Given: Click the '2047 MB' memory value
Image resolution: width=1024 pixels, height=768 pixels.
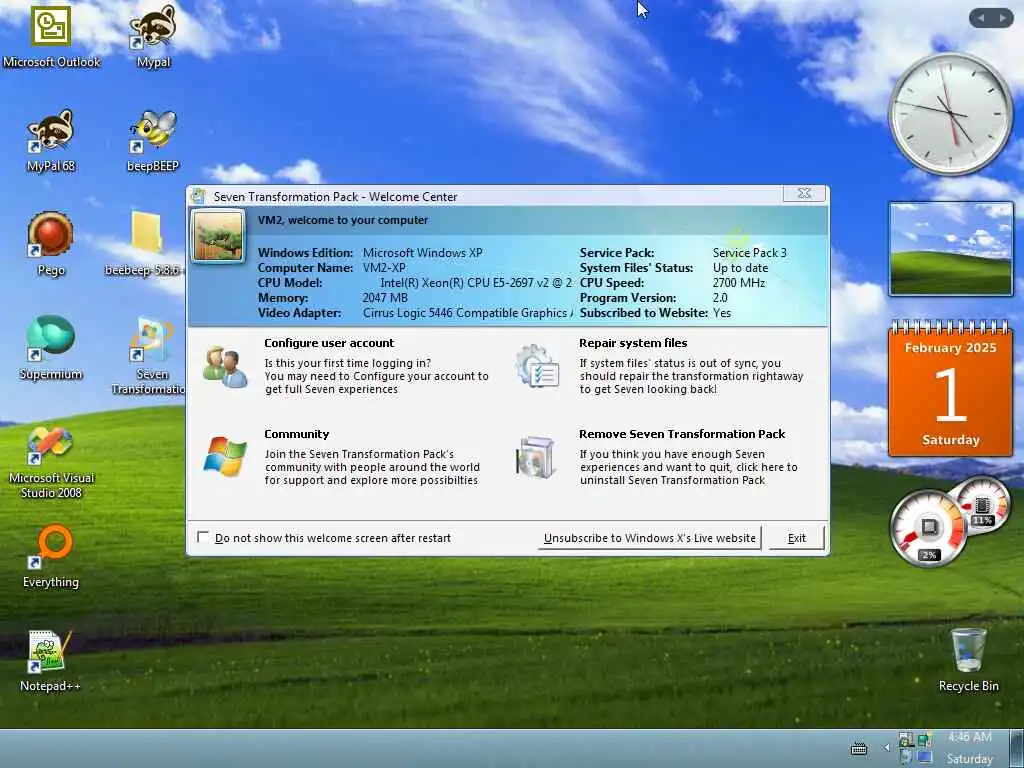Looking at the screenshot, I should 385,298.
